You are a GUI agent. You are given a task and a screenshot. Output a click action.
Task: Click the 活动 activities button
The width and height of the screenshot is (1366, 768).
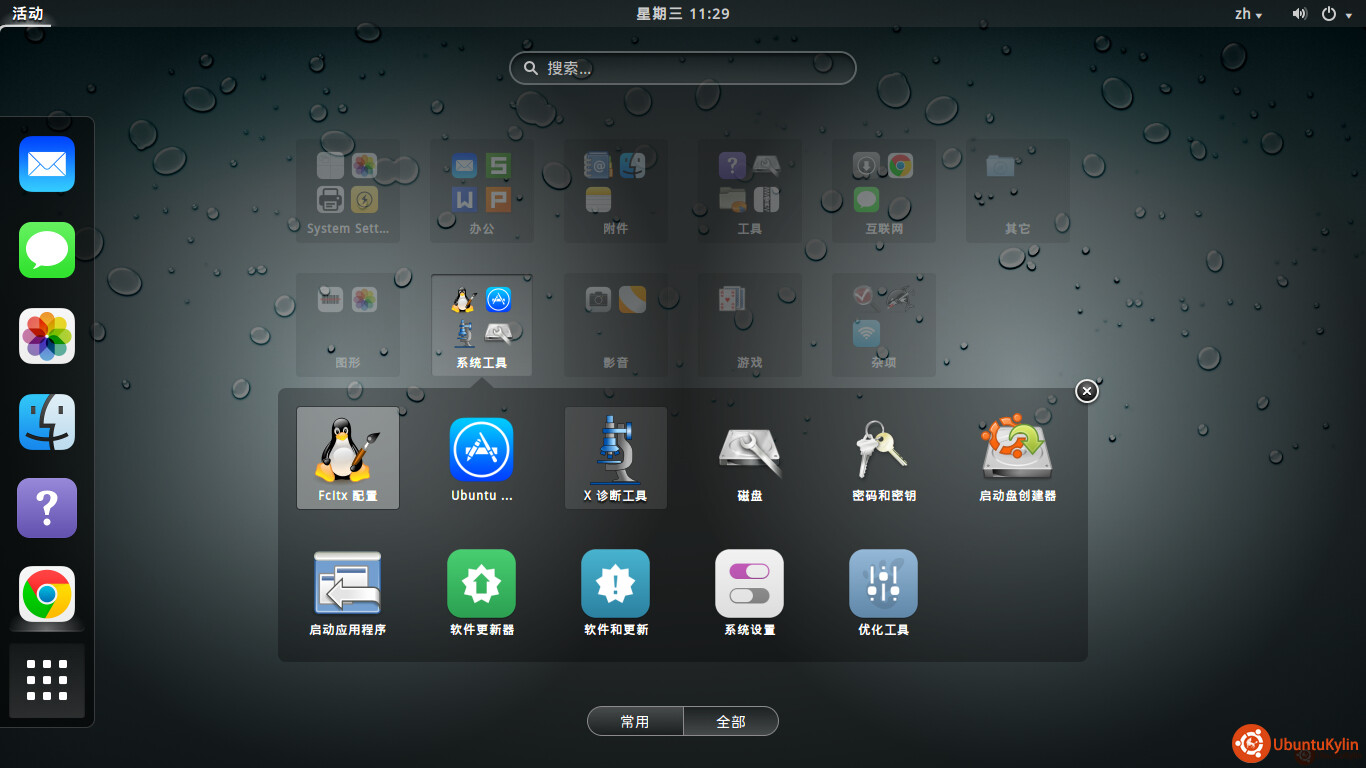pos(27,14)
